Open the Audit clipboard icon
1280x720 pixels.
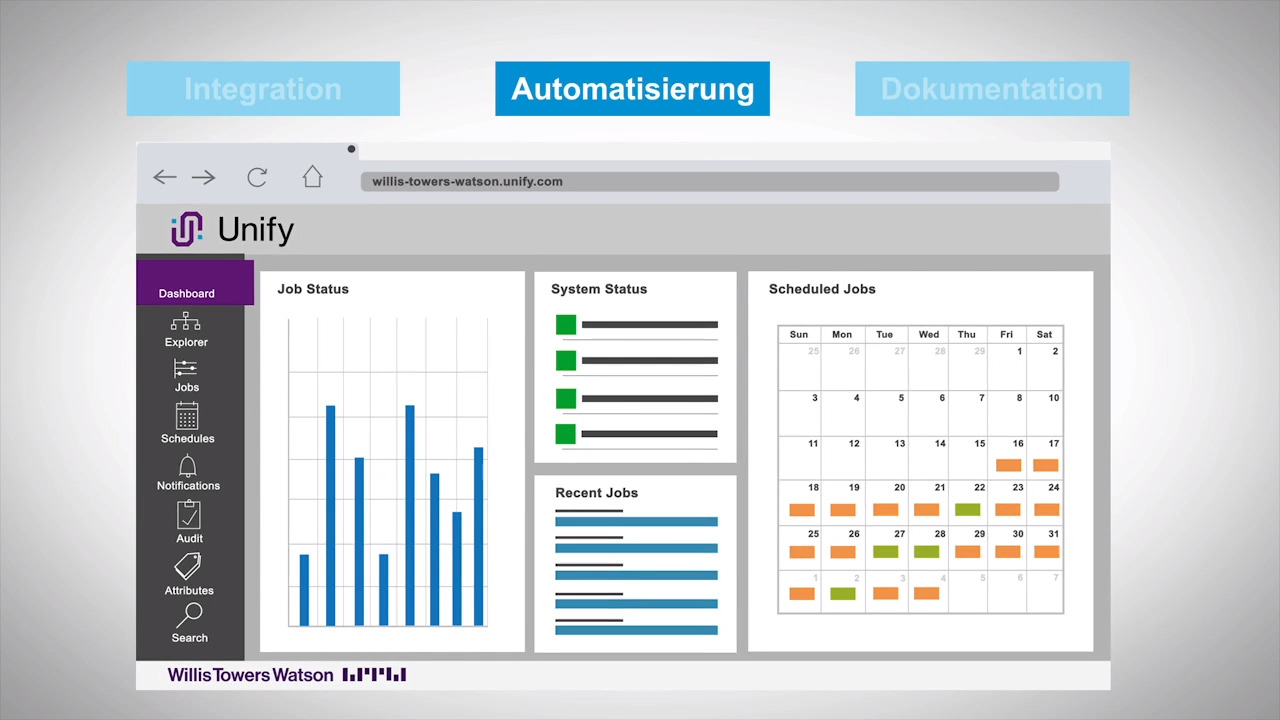point(188,515)
